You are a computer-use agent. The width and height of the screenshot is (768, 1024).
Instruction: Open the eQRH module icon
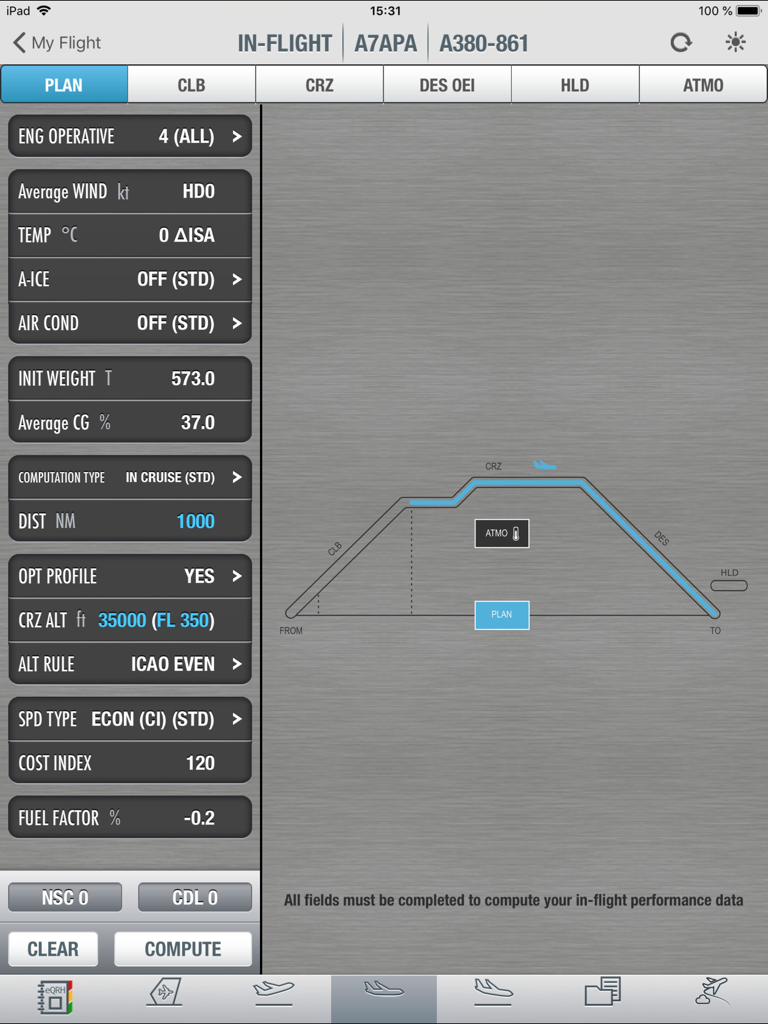tap(55, 996)
